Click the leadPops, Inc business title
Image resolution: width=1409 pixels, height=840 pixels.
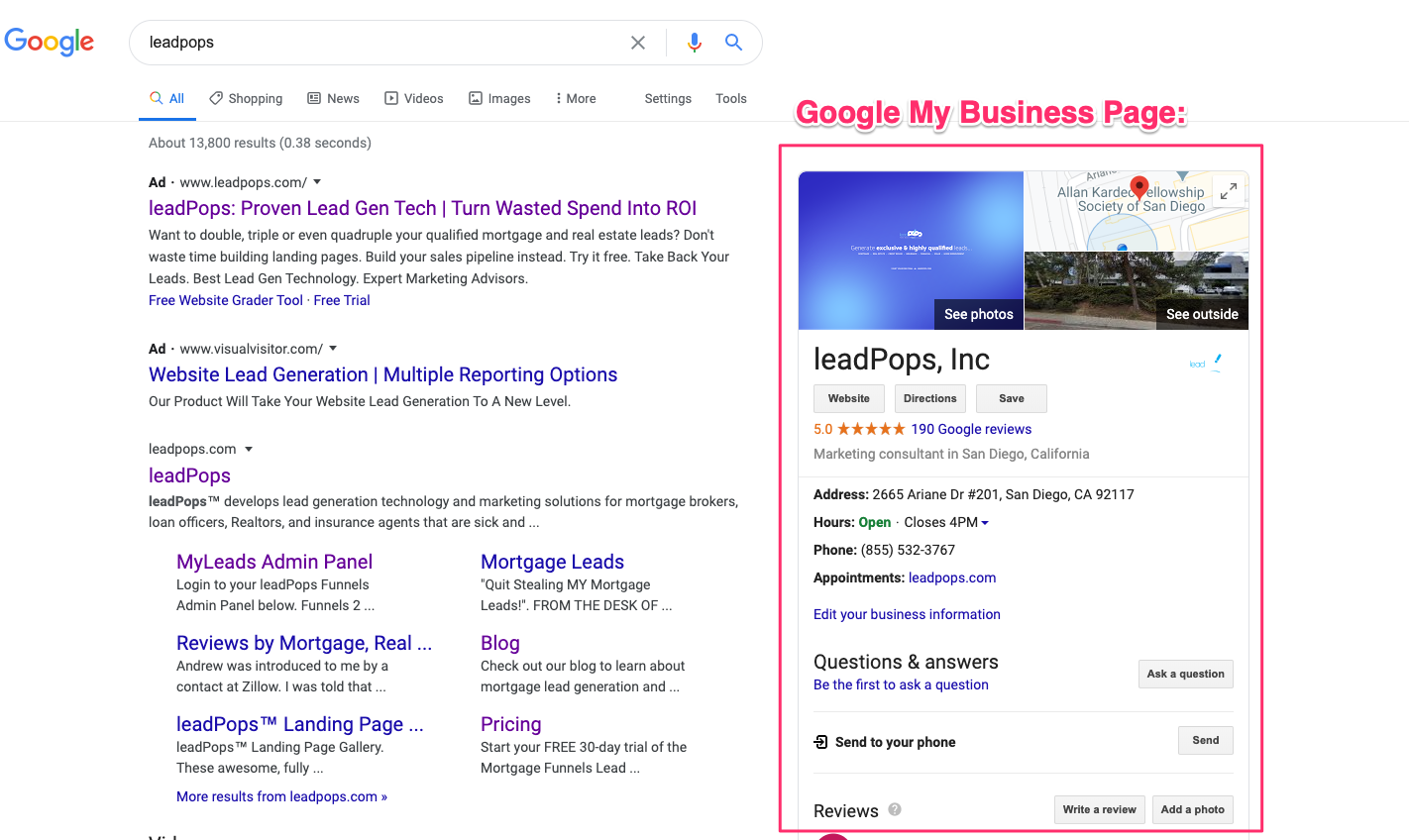902,360
